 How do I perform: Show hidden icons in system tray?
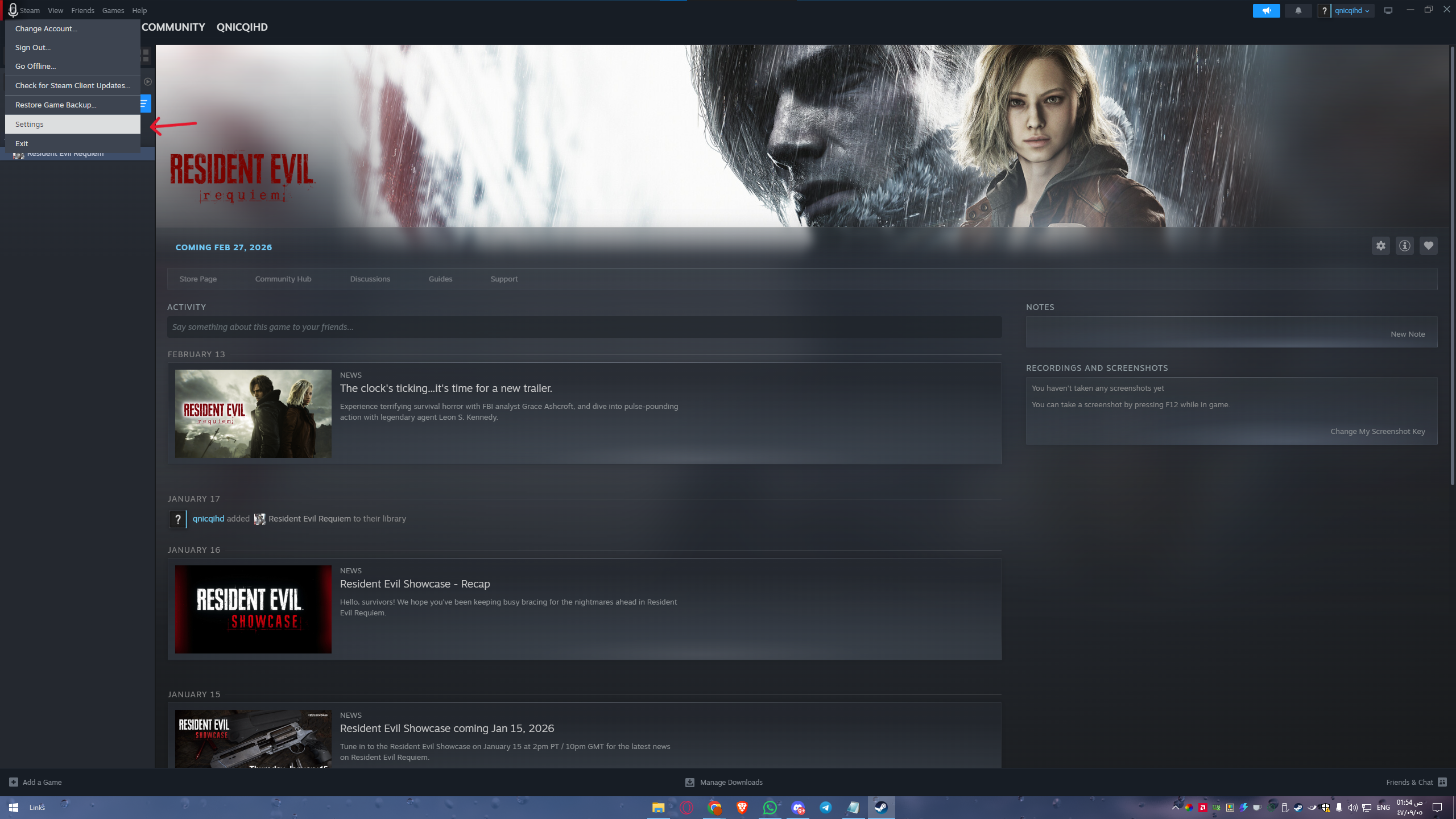tap(1176, 807)
